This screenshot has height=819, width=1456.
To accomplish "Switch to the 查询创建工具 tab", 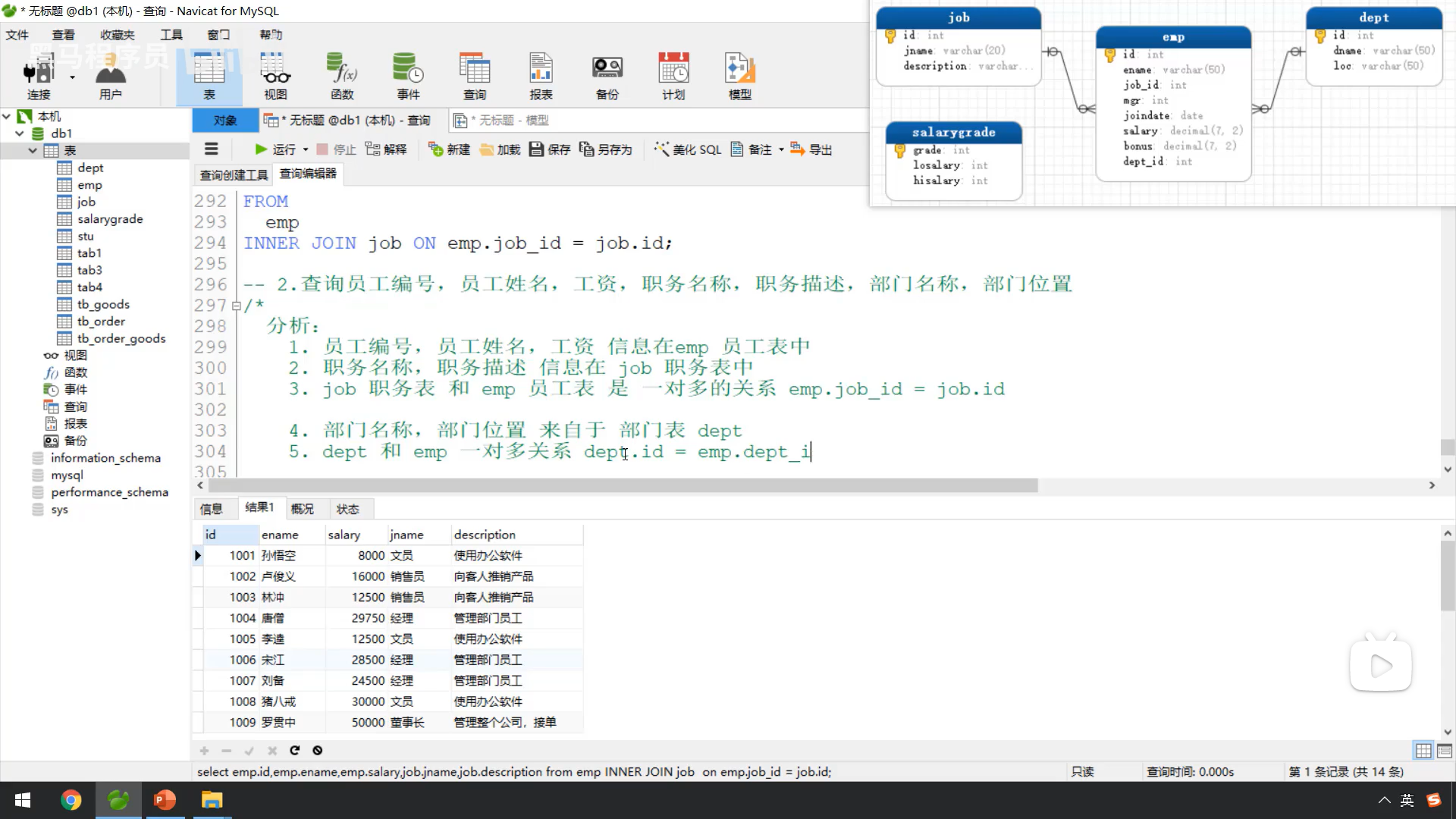I will point(234,175).
